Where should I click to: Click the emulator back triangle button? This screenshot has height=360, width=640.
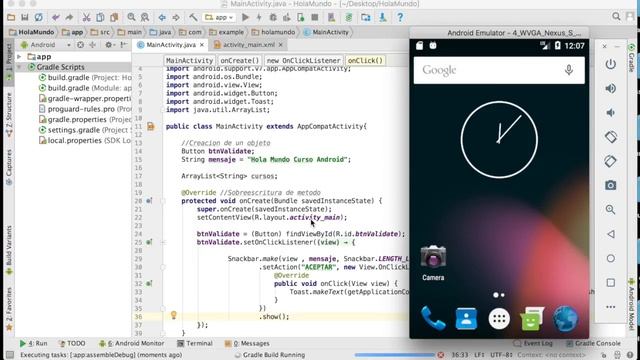(x=611, y=234)
